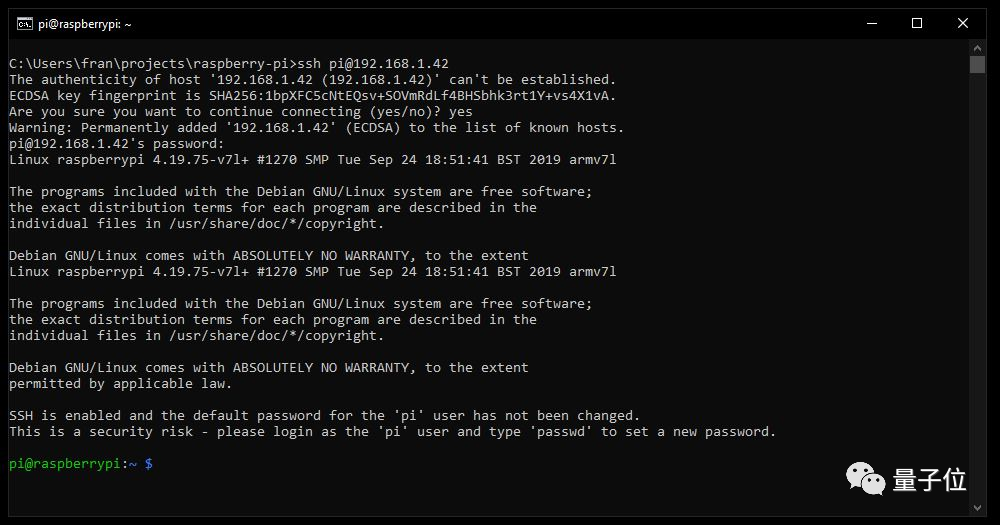Click the WeChat logo watermark

(866, 480)
